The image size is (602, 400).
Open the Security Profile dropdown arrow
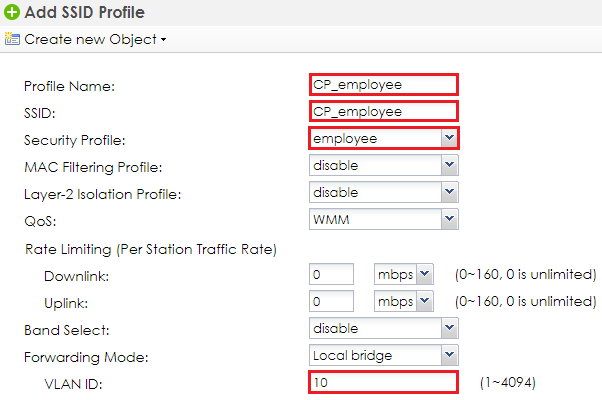point(449,138)
